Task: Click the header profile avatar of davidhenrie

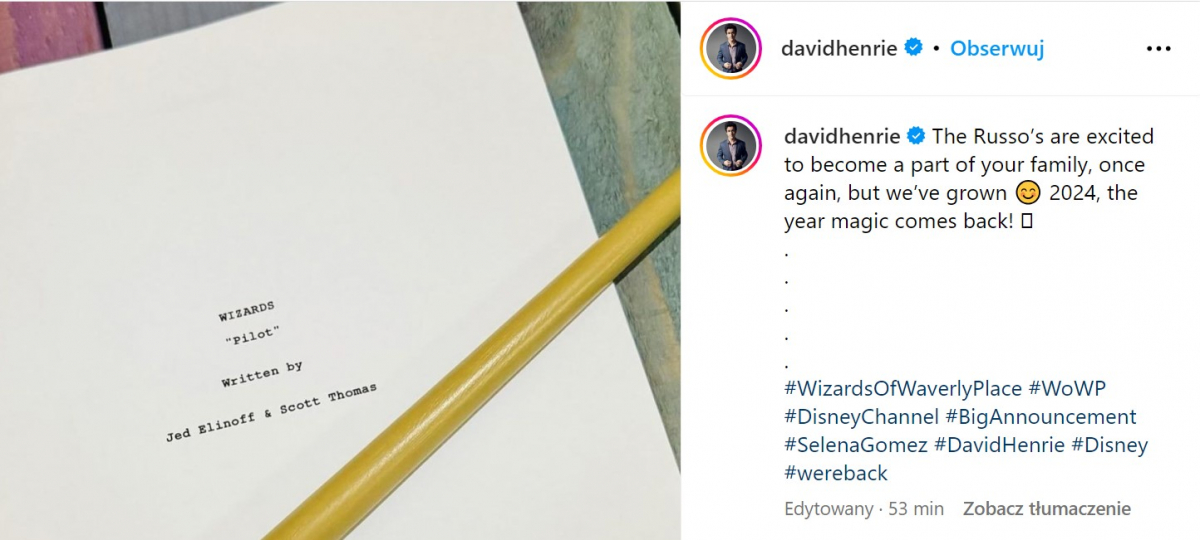Action: pos(731,48)
